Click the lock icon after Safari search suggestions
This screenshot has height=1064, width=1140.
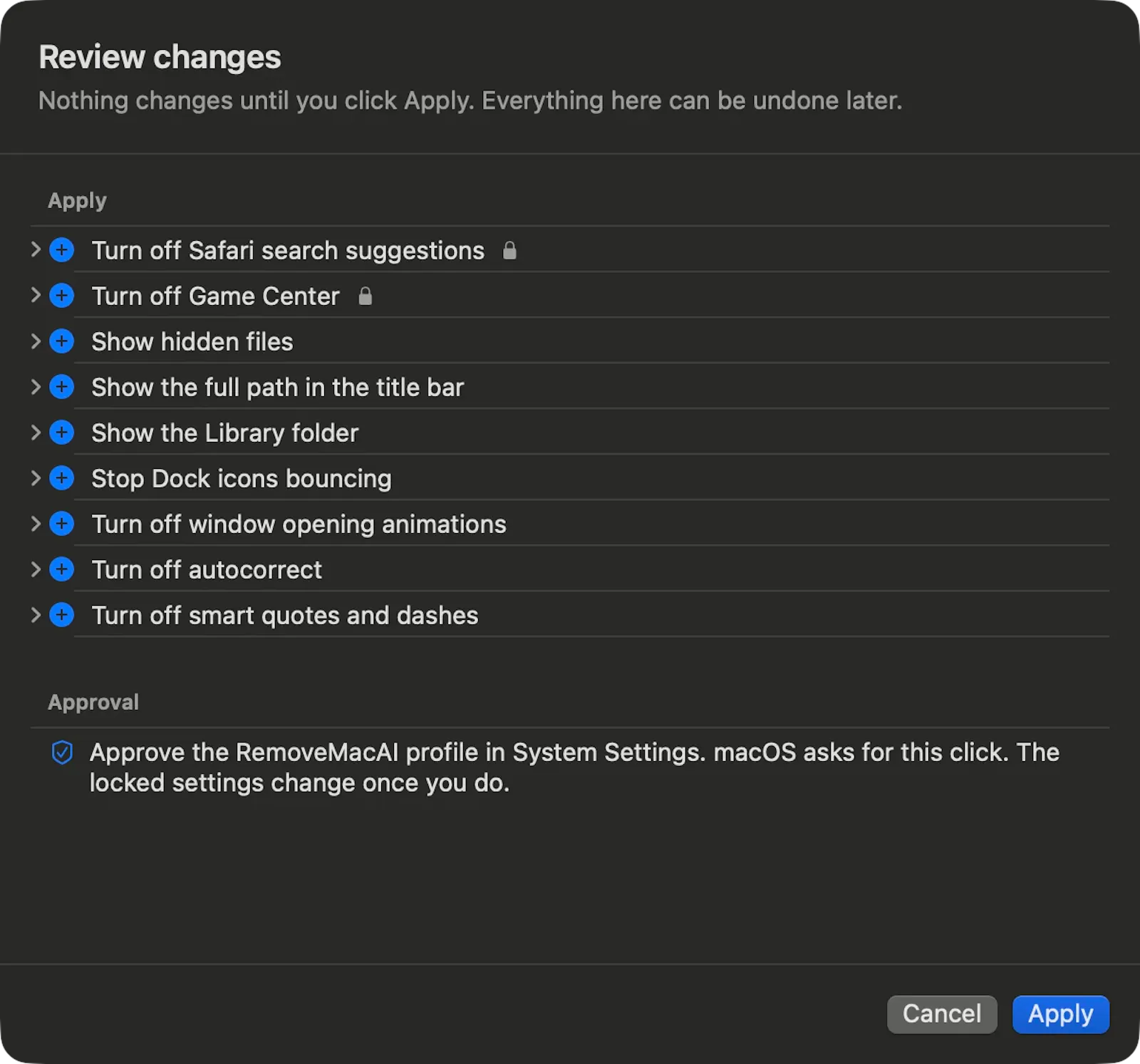point(509,250)
